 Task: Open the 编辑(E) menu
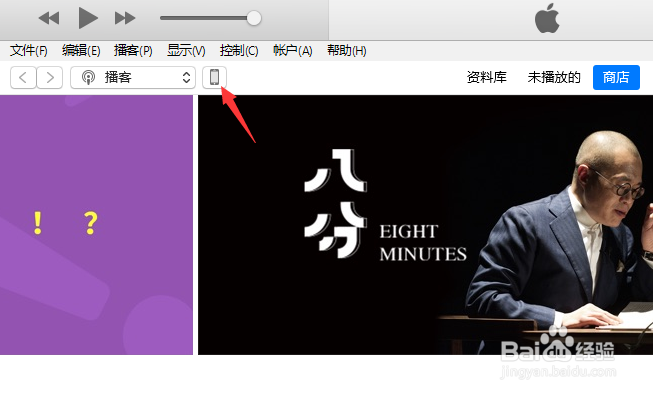point(81,51)
